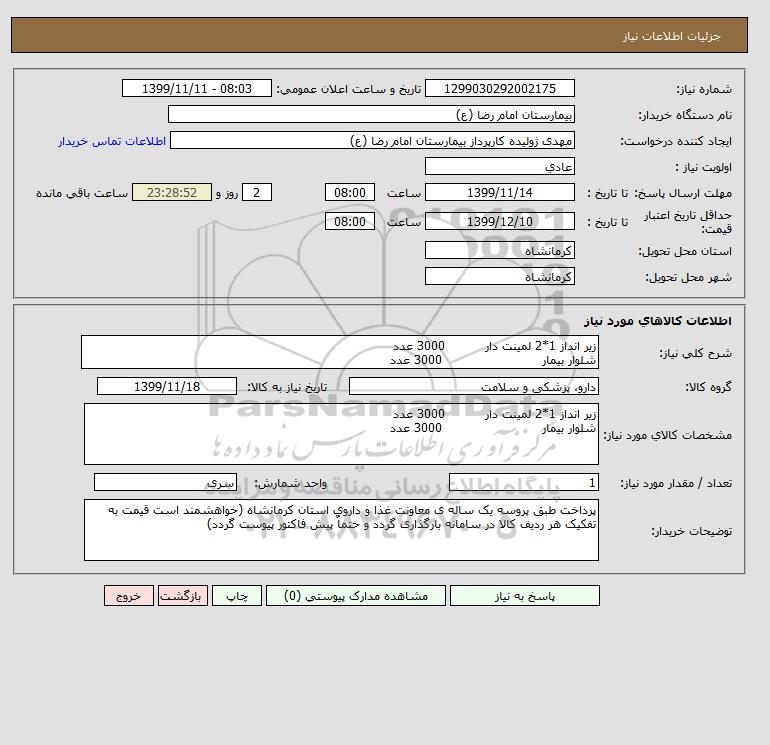Click the label نام دستگاه خریدار
Screen dimensions: 770x745
[685, 115]
